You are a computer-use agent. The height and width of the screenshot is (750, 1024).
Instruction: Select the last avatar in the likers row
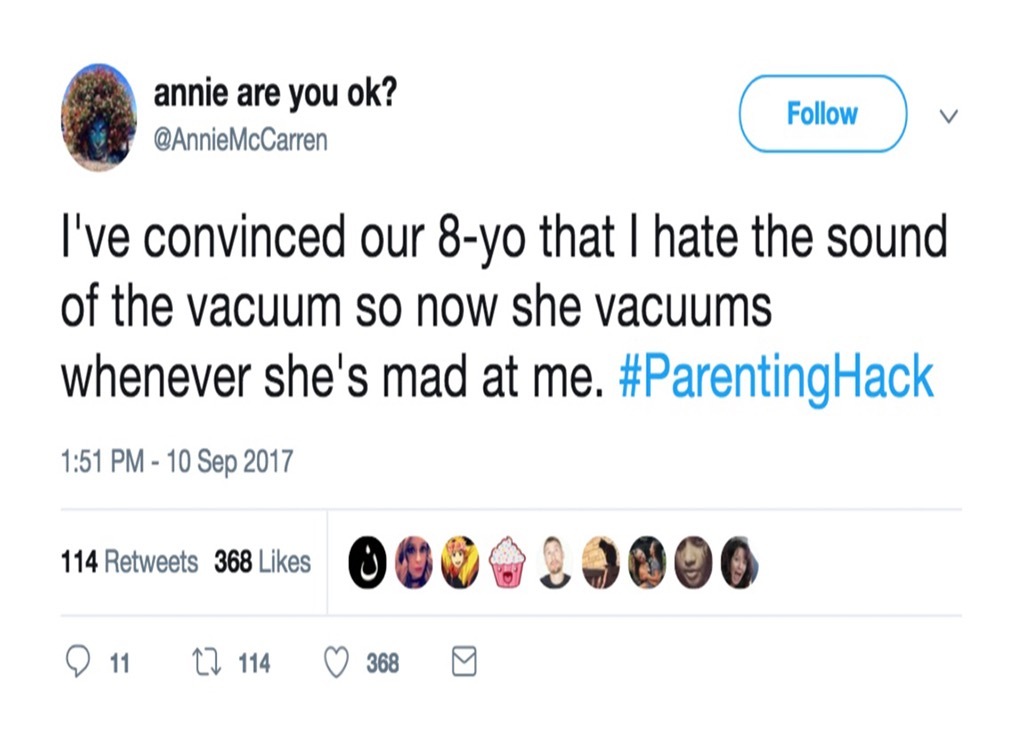[x=738, y=562]
